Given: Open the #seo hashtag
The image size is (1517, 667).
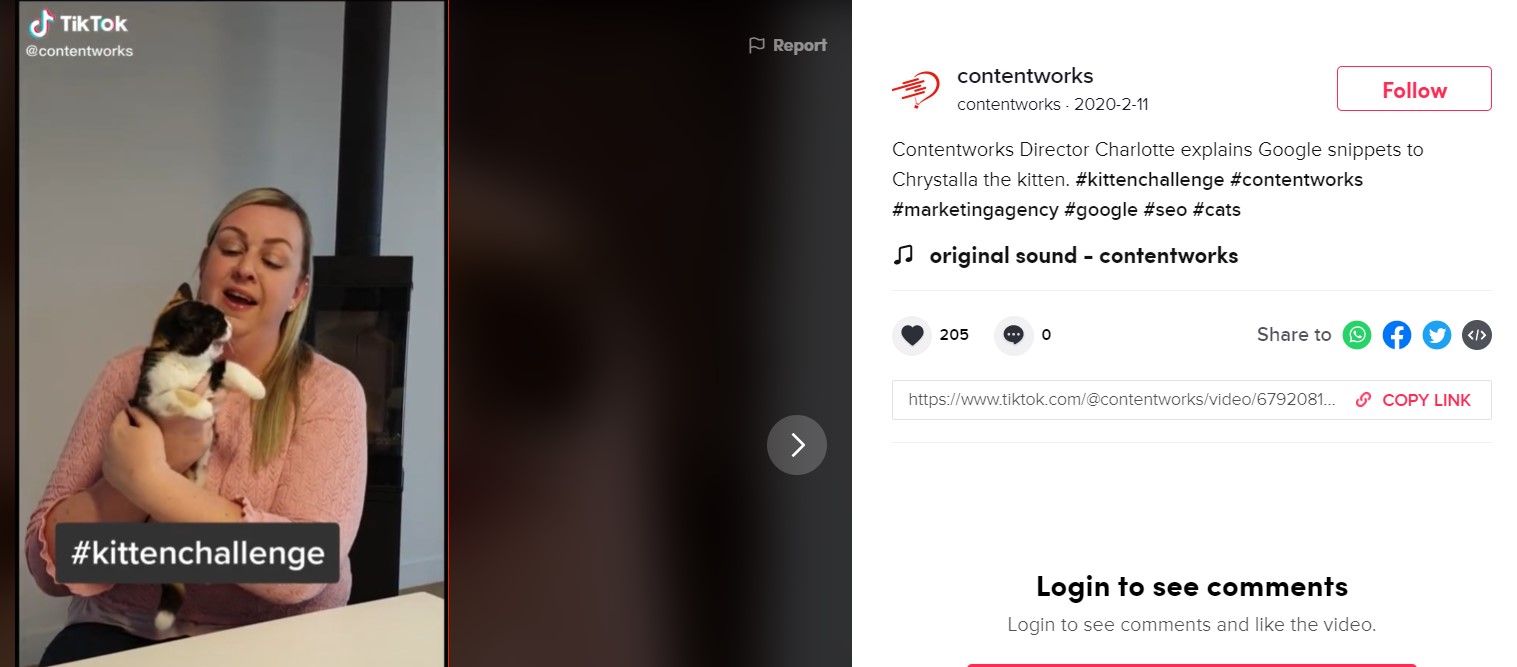Looking at the screenshot, I should [1165, 210].
